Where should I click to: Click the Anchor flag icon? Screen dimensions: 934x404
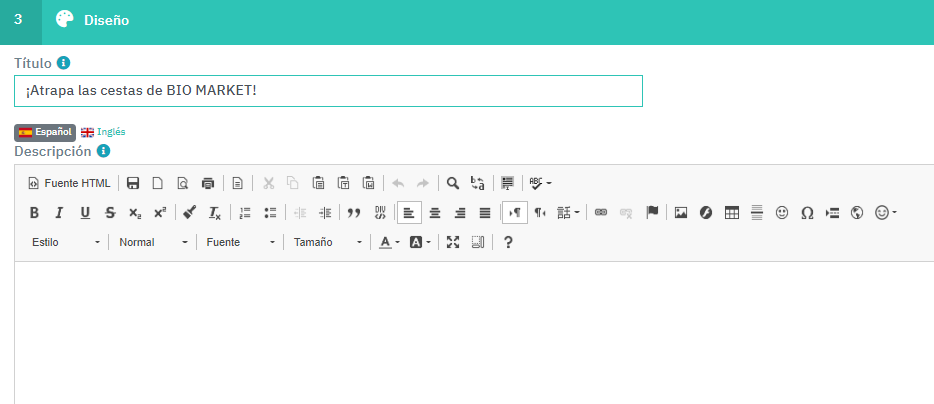click(x=652, y=213)
